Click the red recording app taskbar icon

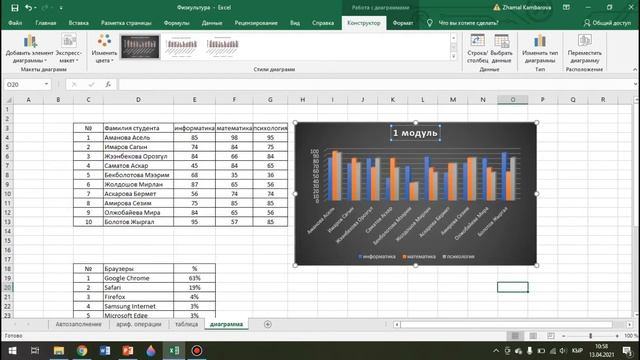point(197,351)
